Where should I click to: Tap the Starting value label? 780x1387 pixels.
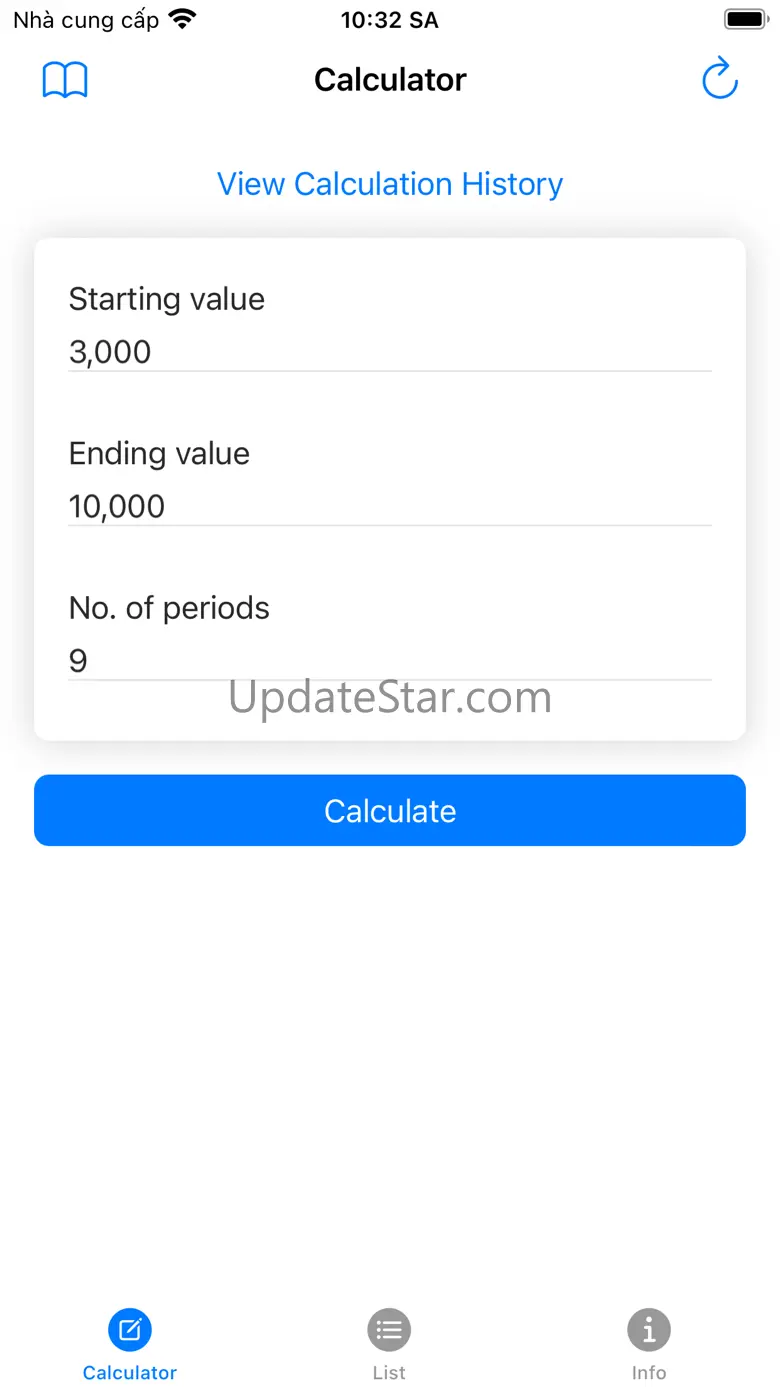pyautogui.click(x=167, y=299)
